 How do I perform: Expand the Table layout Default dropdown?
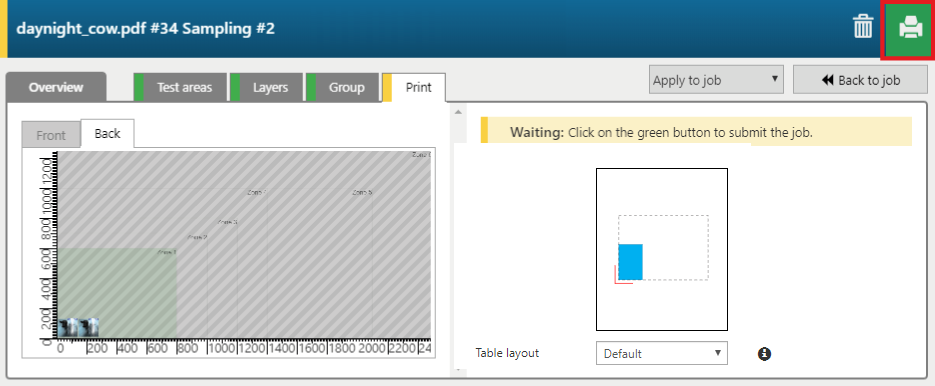click(661, 354)
